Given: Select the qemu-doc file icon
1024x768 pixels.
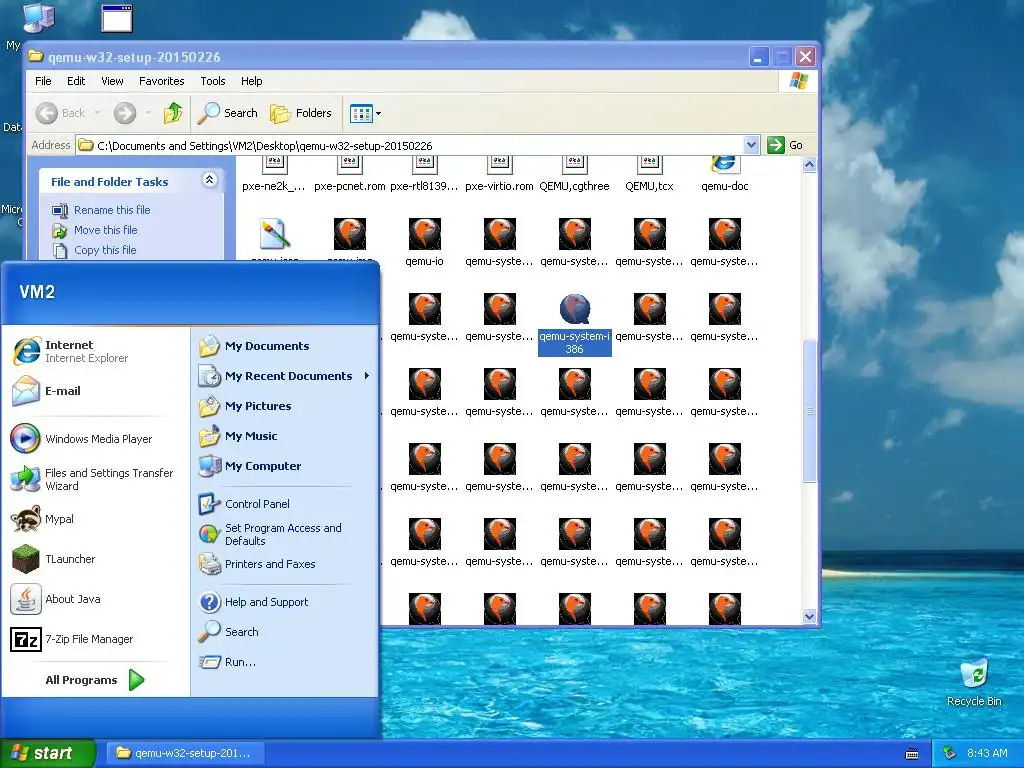Looking at the screenshot, I should pyautogui.click(x=724, y=174).
